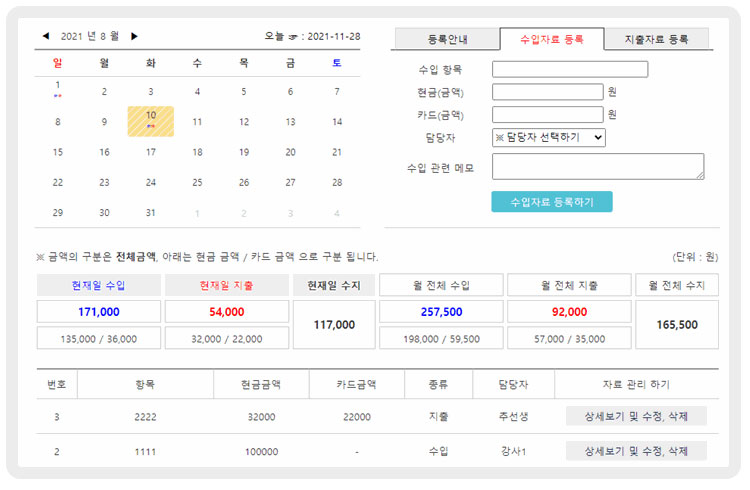Click the 수입 관련 메모 text area

coord(598,166)
